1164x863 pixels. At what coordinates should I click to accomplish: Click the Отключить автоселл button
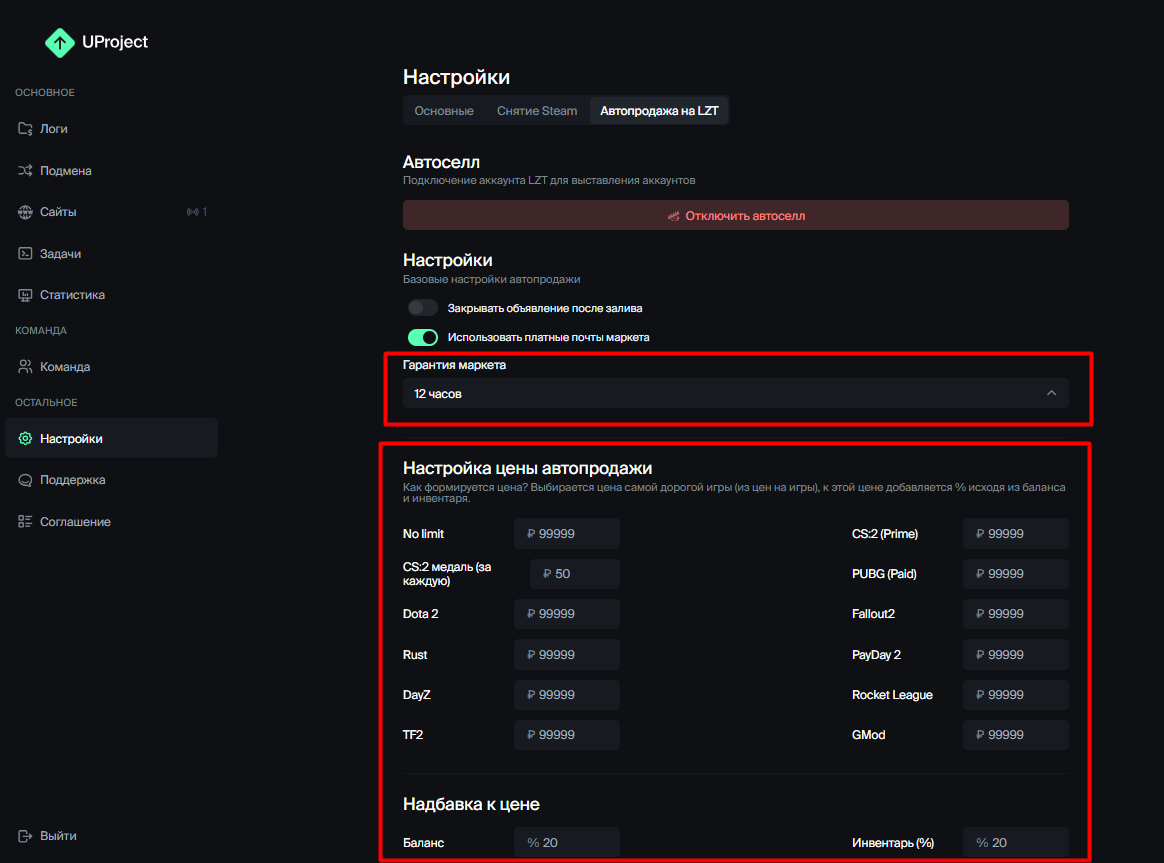point(735,215)
